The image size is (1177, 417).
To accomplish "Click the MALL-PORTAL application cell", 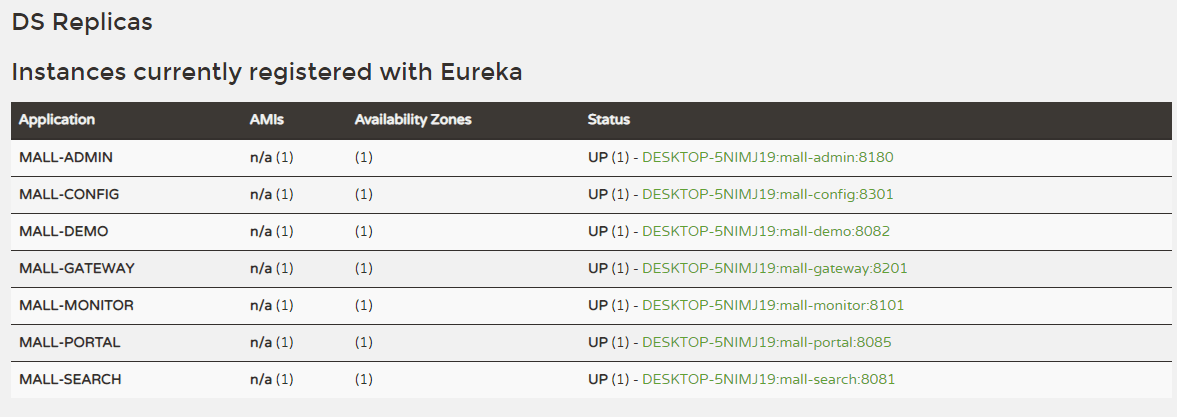I will pyautogui.click(x=70, y=342).
